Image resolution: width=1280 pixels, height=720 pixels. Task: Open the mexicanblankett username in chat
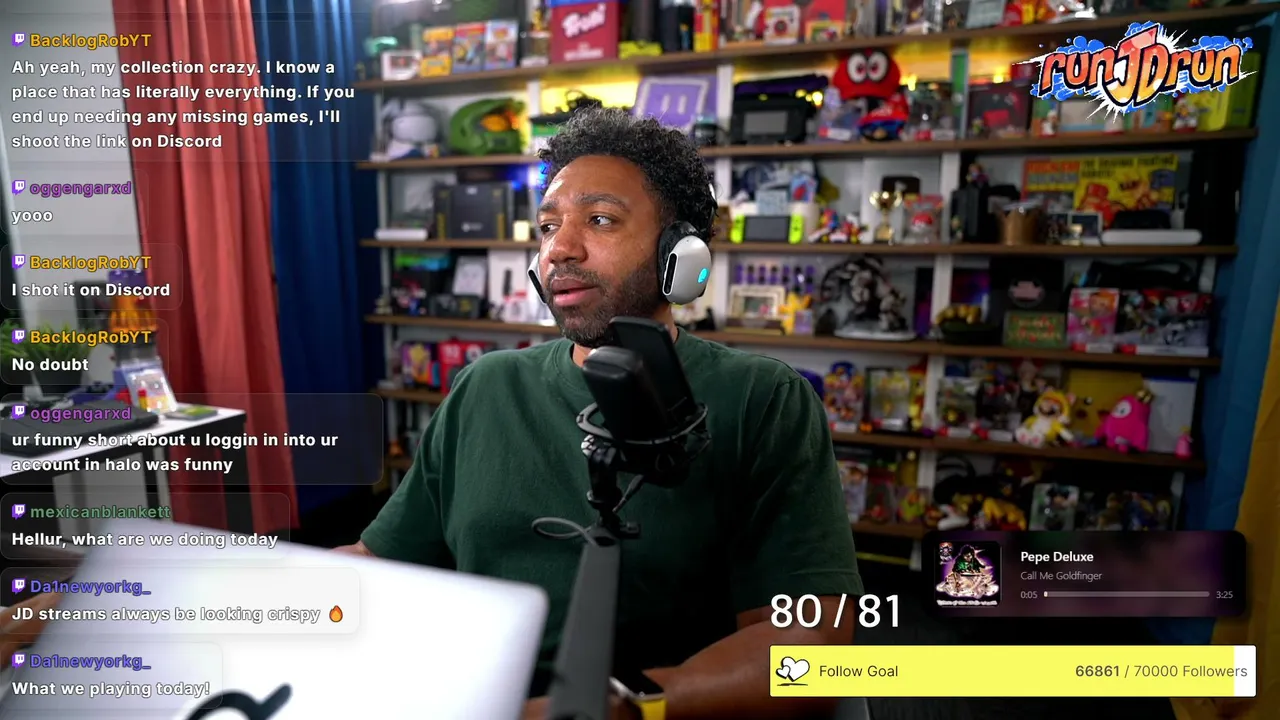click(101, 512)
